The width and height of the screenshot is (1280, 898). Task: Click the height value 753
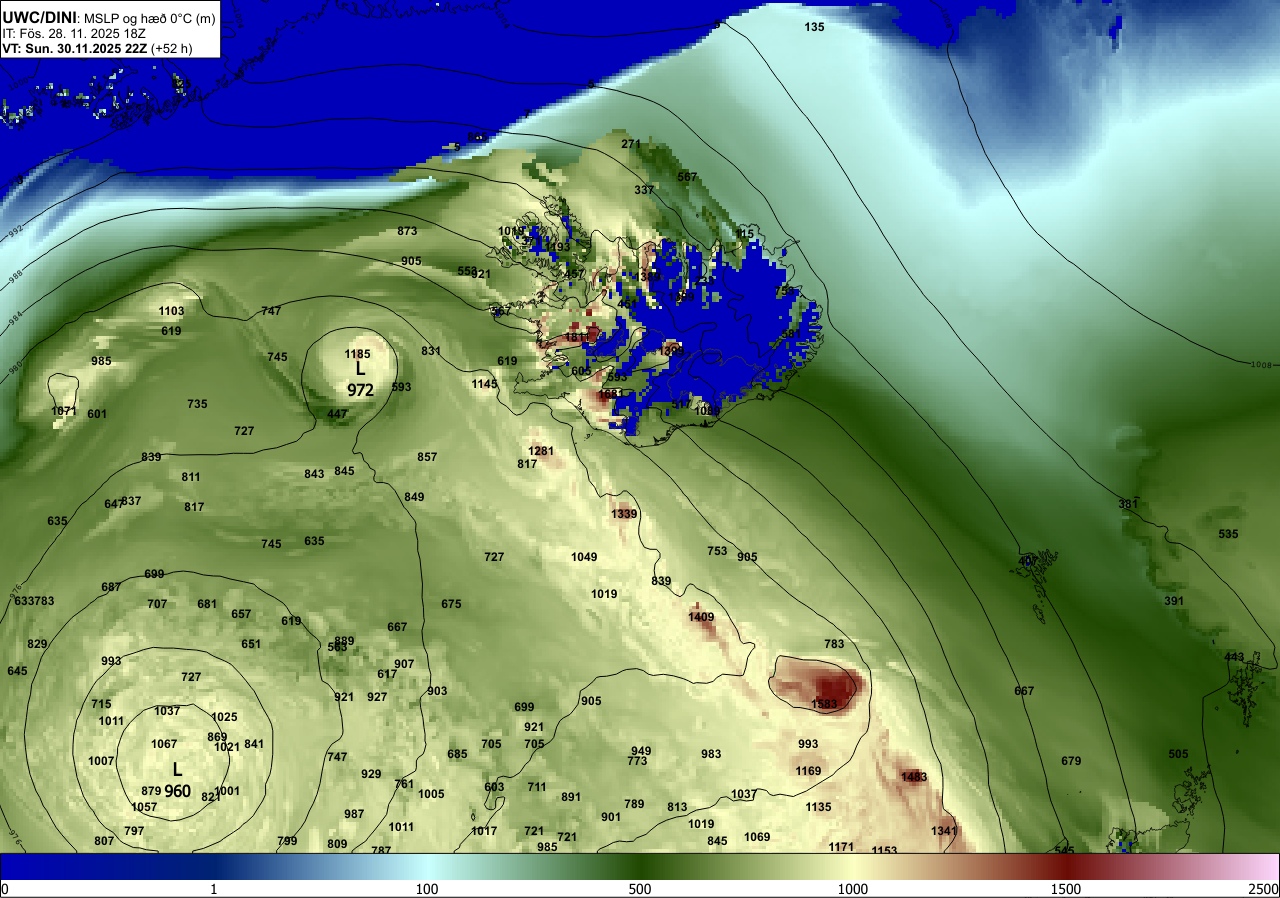pos(717,551)
